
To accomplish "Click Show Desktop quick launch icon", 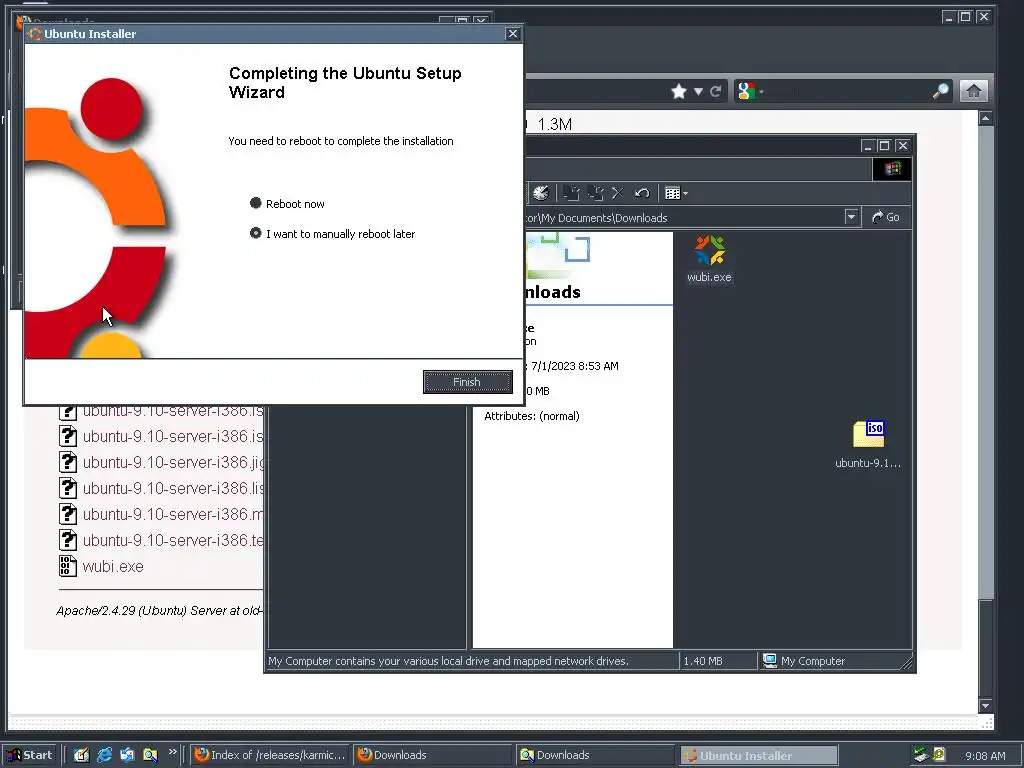I will coord(81,755).
